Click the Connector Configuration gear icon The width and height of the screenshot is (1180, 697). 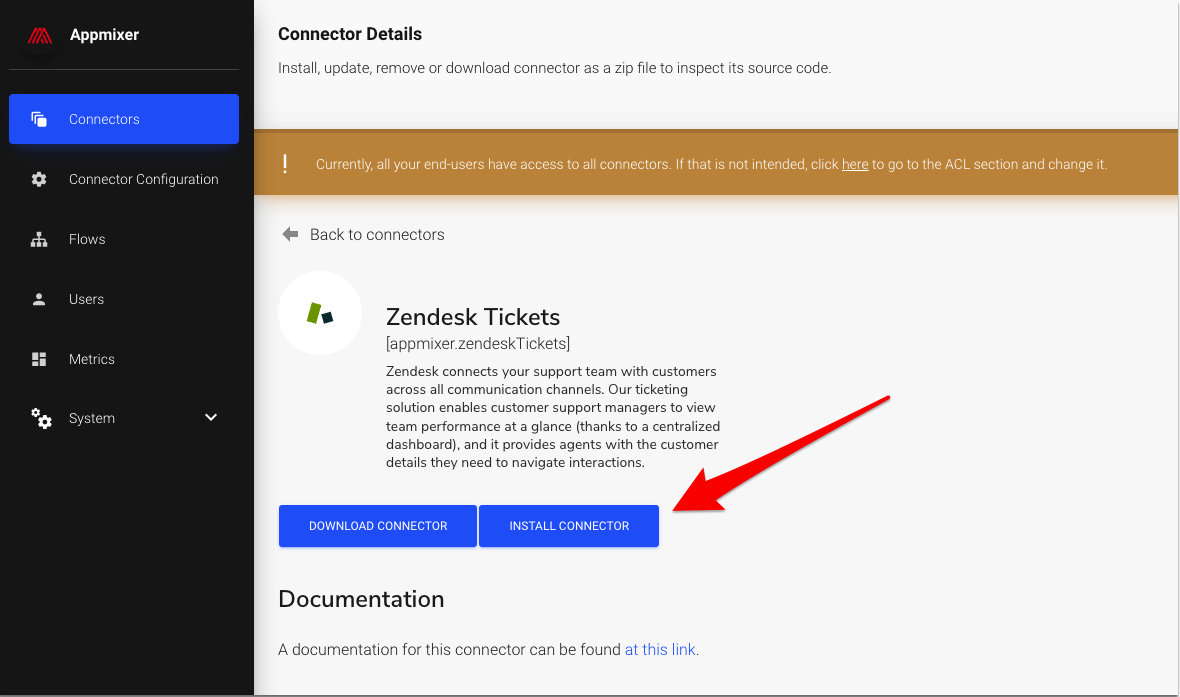tap(39, 179)
